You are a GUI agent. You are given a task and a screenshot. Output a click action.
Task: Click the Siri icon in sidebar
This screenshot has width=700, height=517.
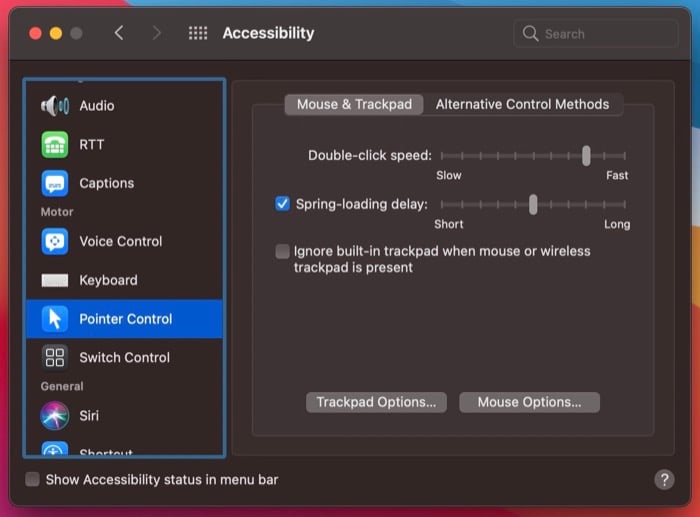coord(55,416)
